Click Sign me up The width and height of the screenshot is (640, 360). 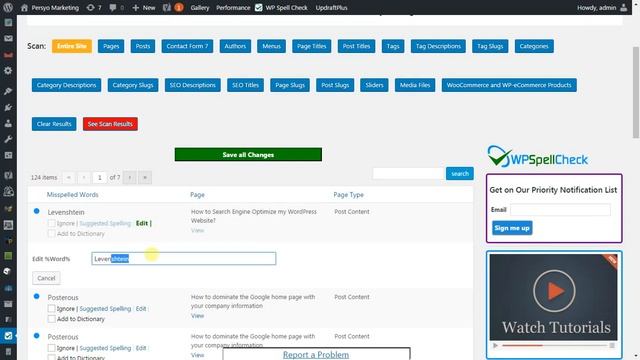[512, 228]
